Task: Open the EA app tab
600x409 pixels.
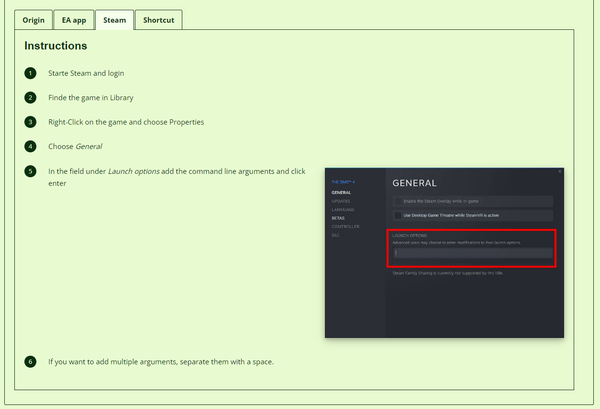Action: pos(74,20)
